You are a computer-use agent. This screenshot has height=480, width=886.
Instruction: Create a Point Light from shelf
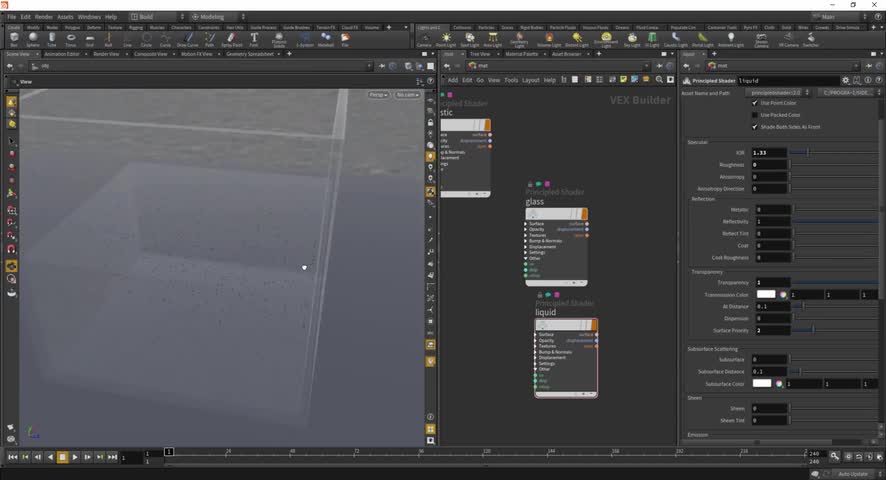tap(446, 39)
